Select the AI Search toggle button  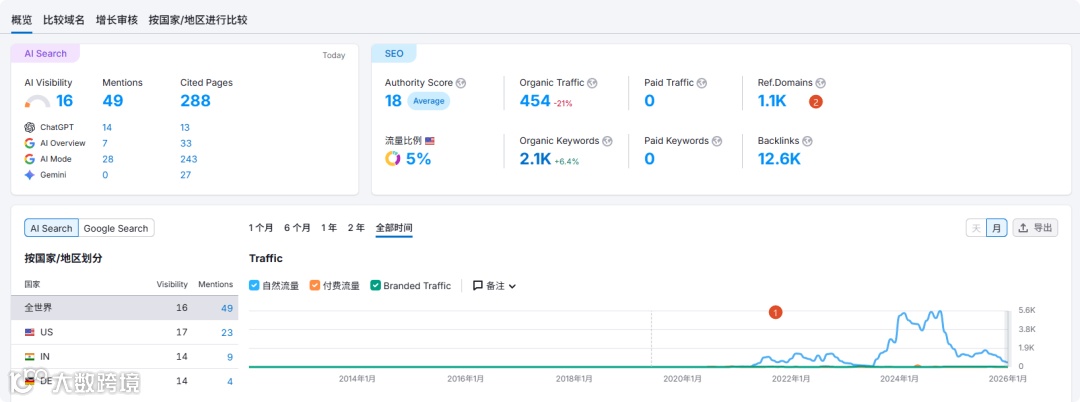(52, 228)
